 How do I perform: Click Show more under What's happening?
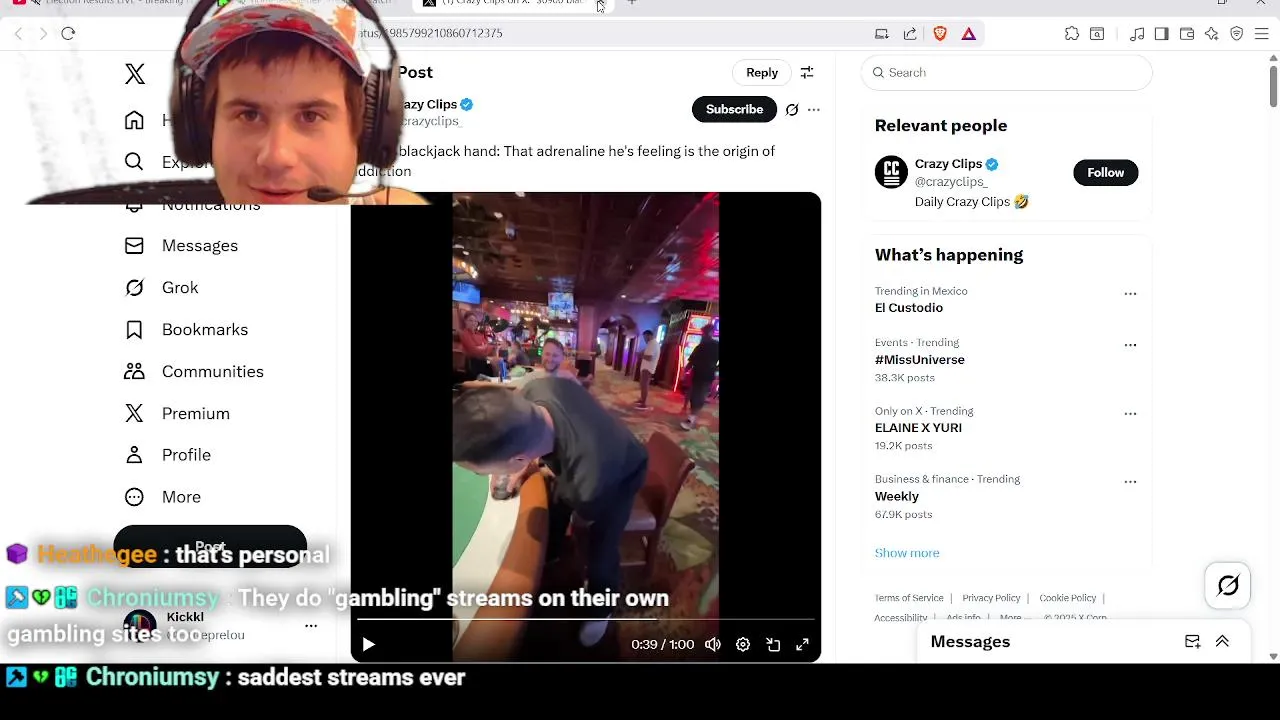coord(907,553)
